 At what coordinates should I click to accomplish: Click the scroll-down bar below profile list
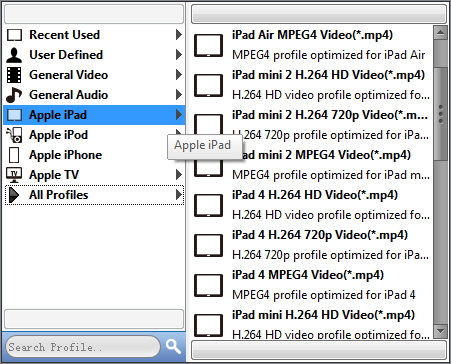click(x=319, y=350)
